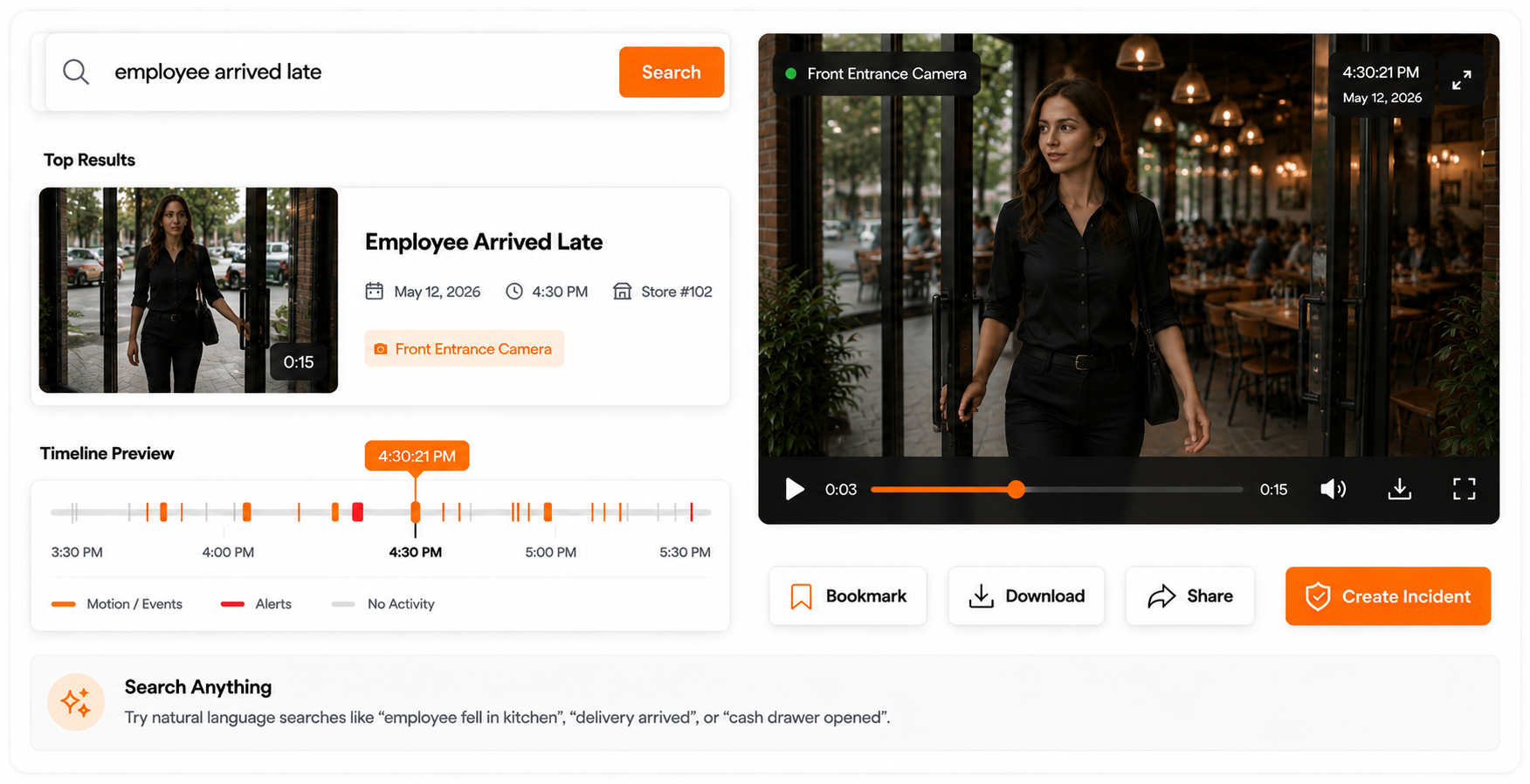The height and width of the screenshot is (784, 1530).
Task: Click the 0:15 duration badge on thumbnail
Action: tap(299, 361)
